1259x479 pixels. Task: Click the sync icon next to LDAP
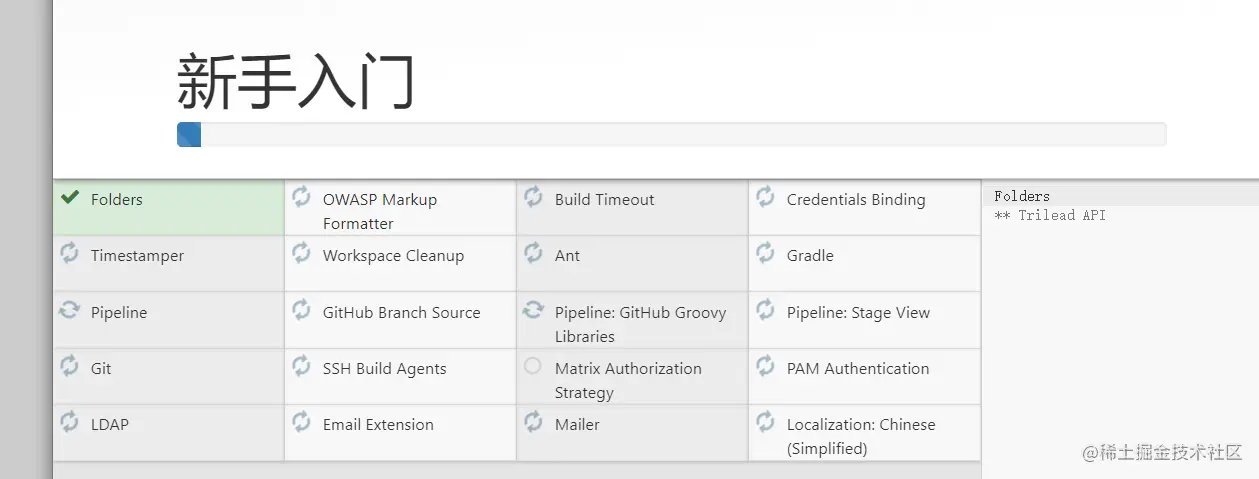pos(69,422)
